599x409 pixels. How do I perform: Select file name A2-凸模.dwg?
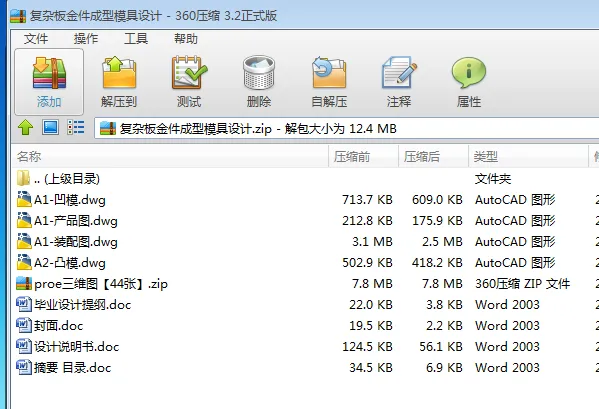70,263
